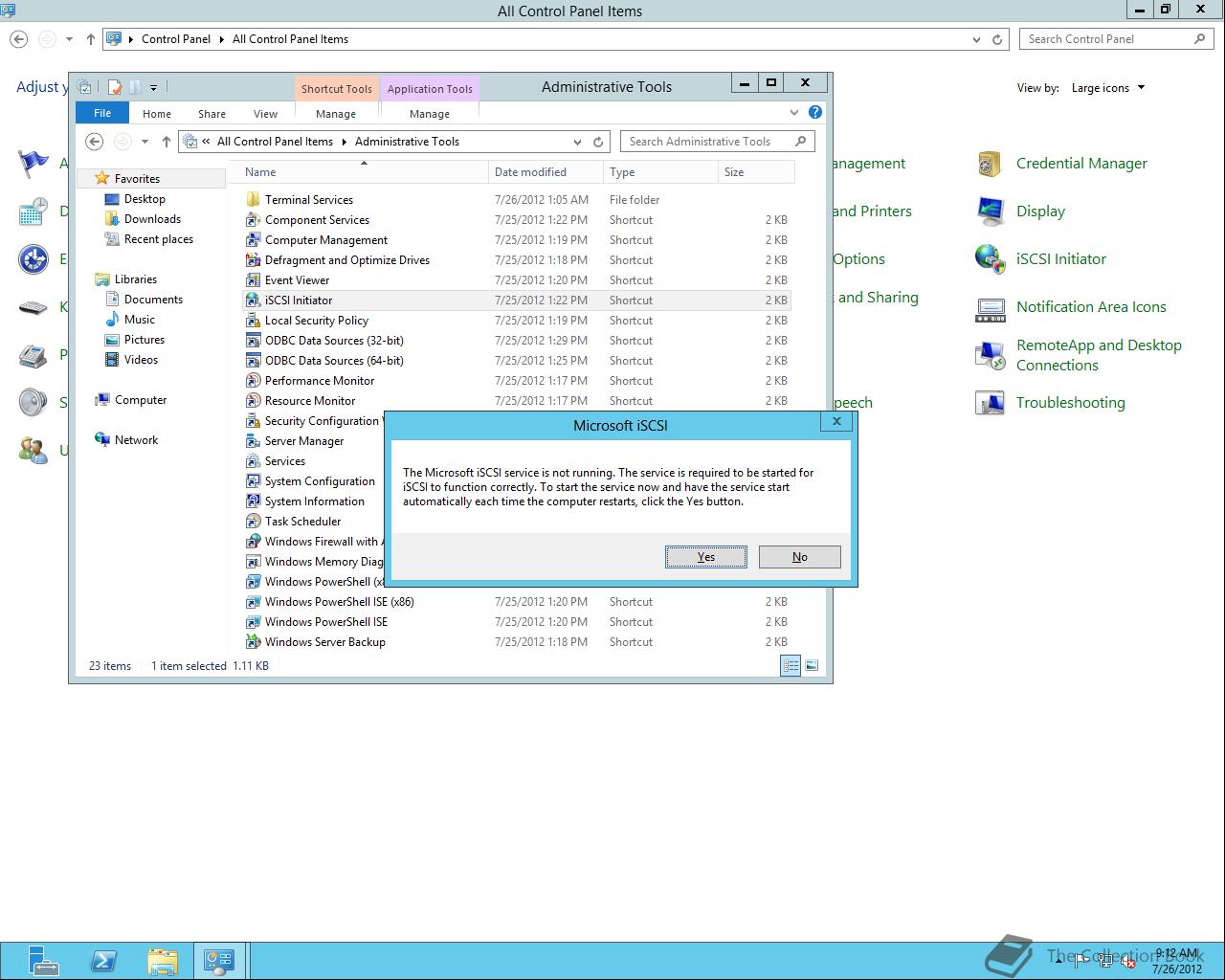Click Troubleshooting icon in Control Panel

click(989, 403)
